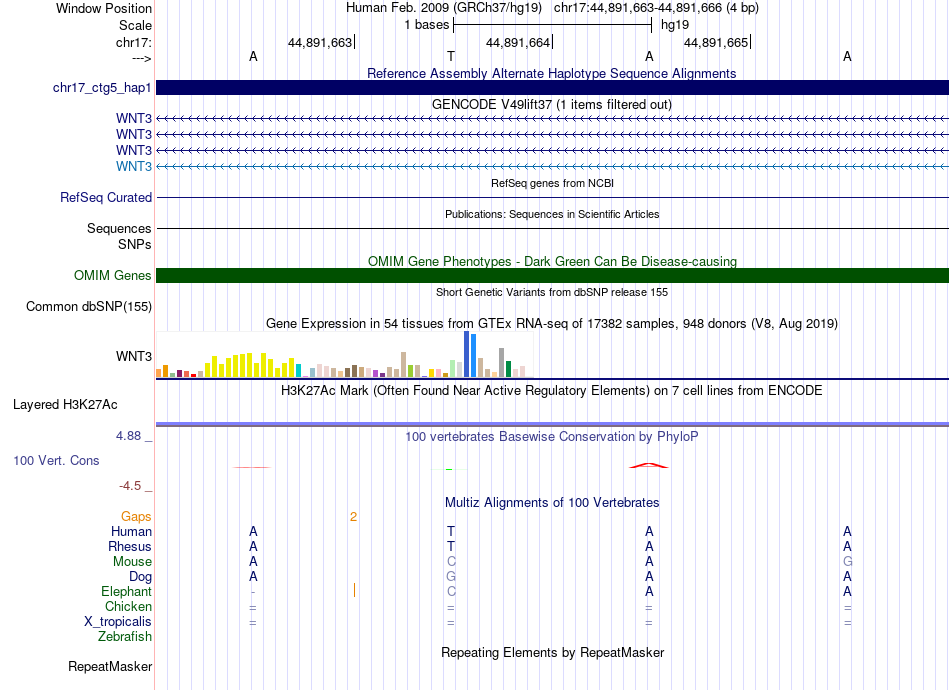Click the Rhesus row T base

451,546
